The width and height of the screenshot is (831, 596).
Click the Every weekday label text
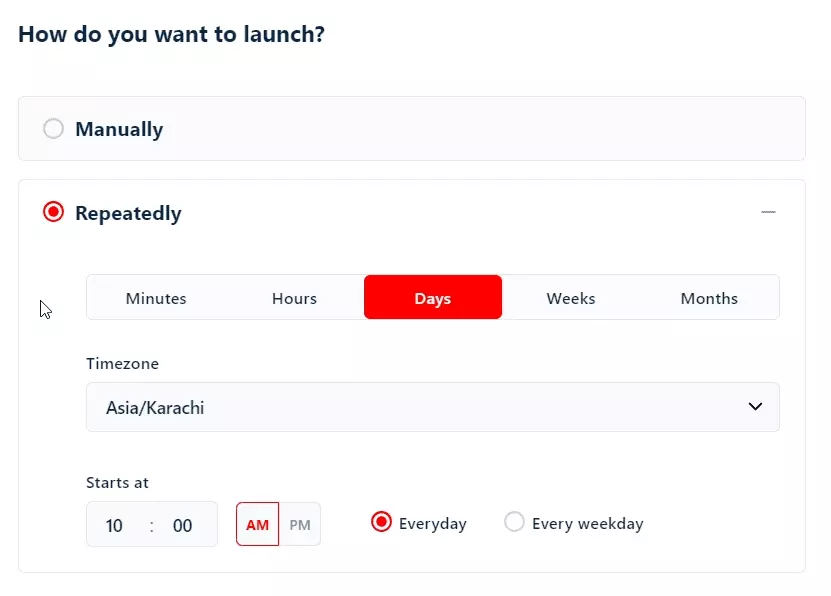[x=587, y=523]
